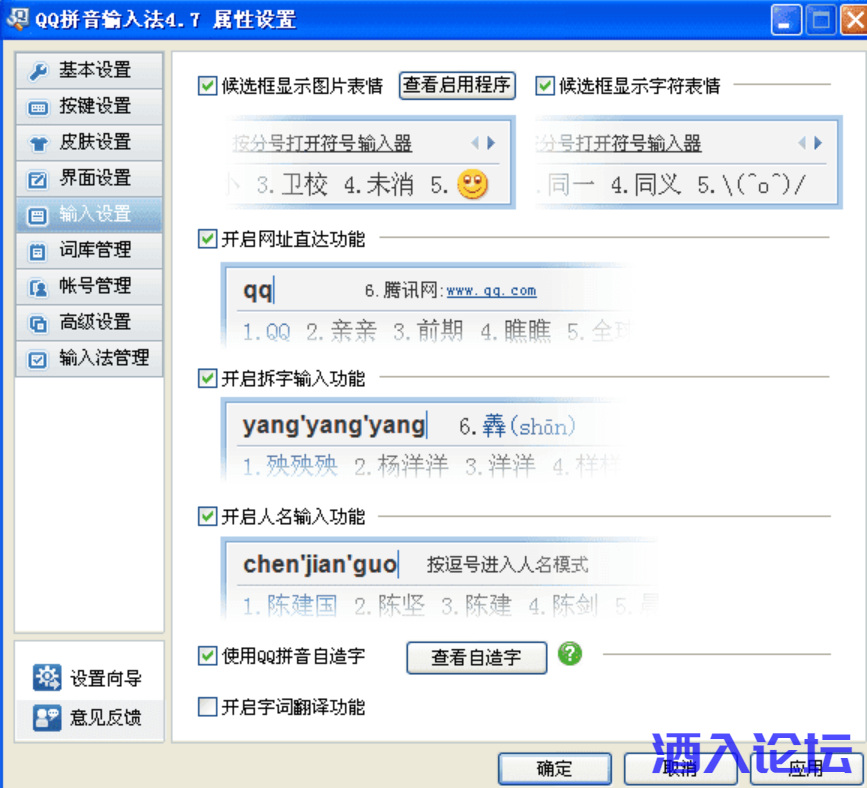867x788 pixels.
Task: Click right arrow in picture emoticon preview
Action: 491,143
